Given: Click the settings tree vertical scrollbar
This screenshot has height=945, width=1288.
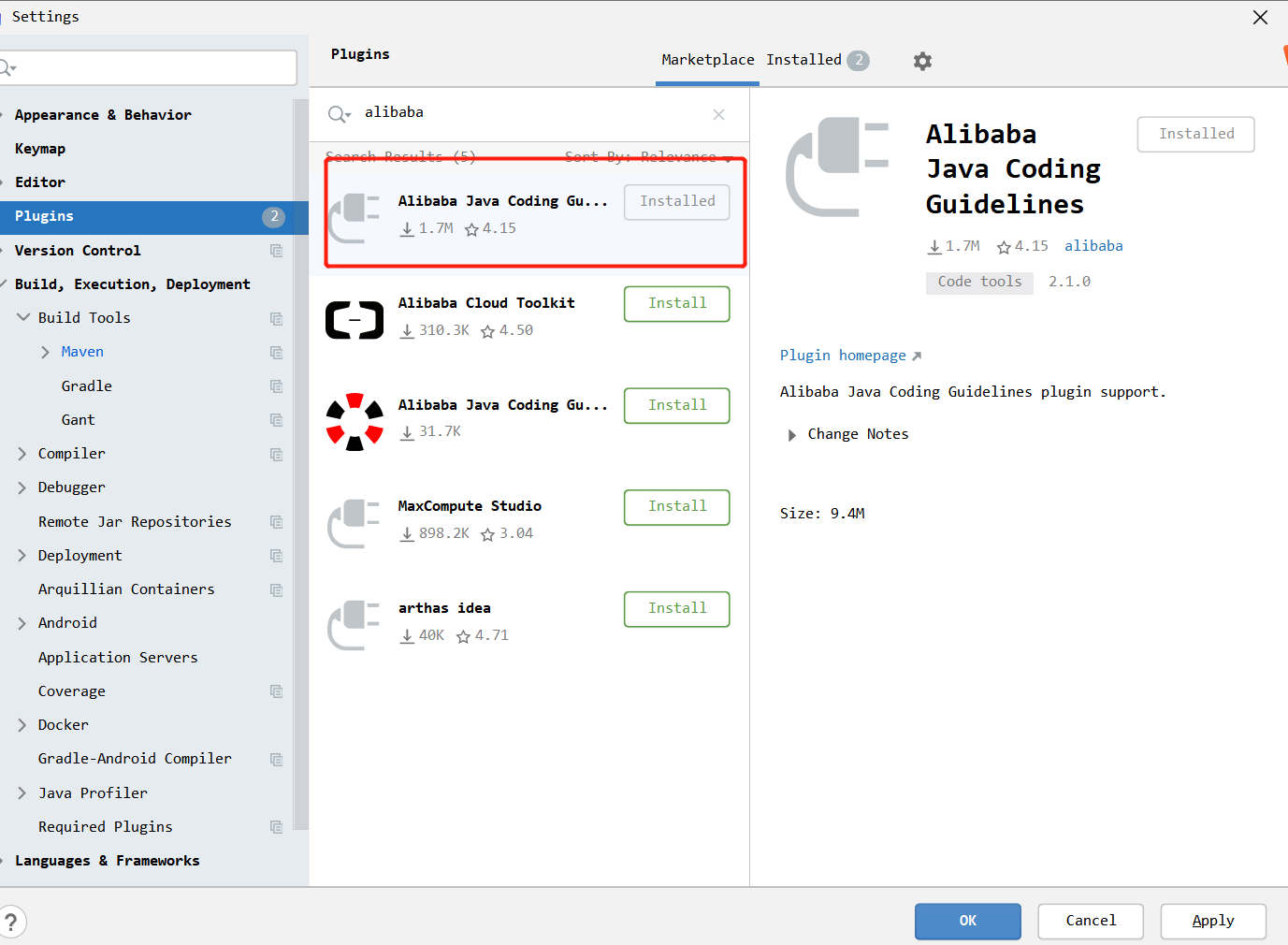Looking at the screenshot, I should click(x=300, y=463).
